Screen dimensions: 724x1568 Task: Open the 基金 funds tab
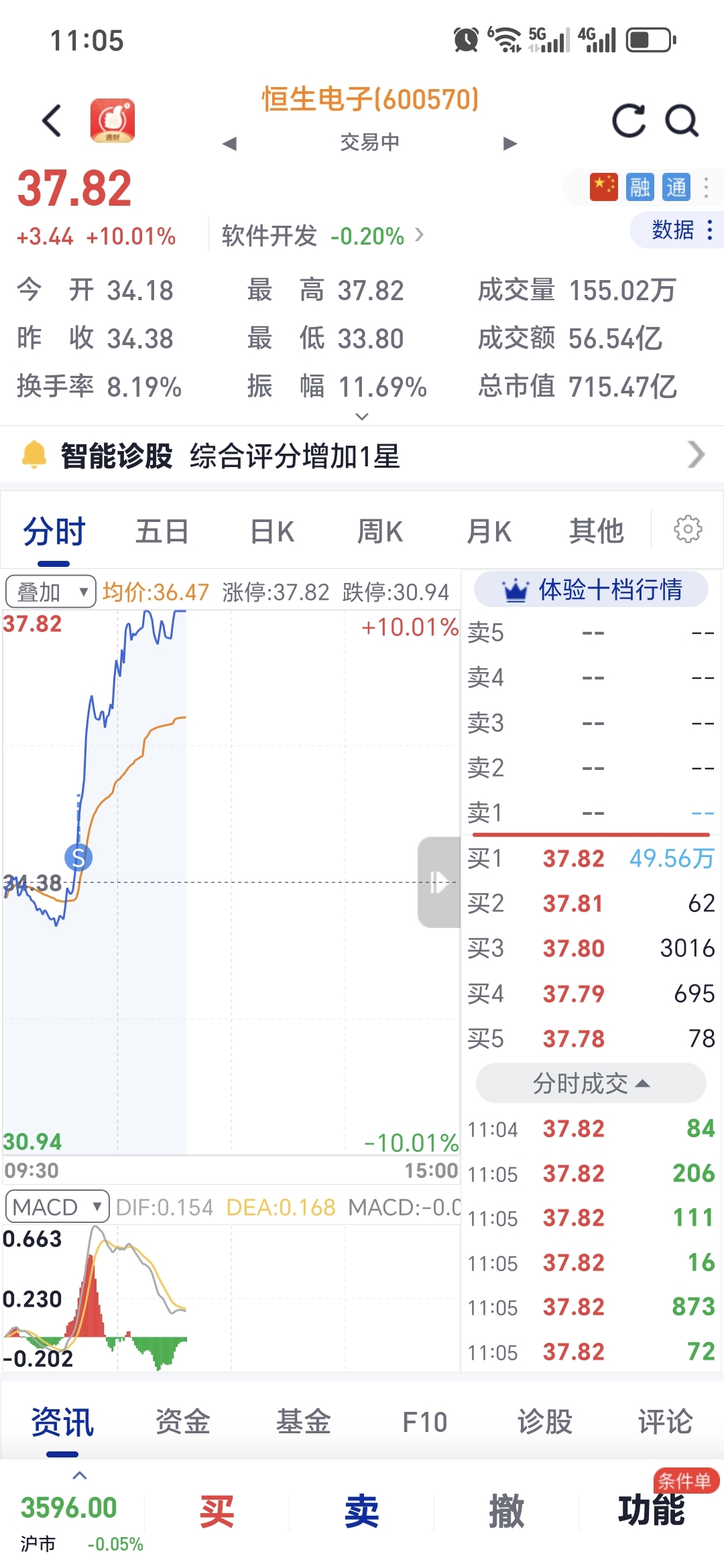click(304, 1422)
